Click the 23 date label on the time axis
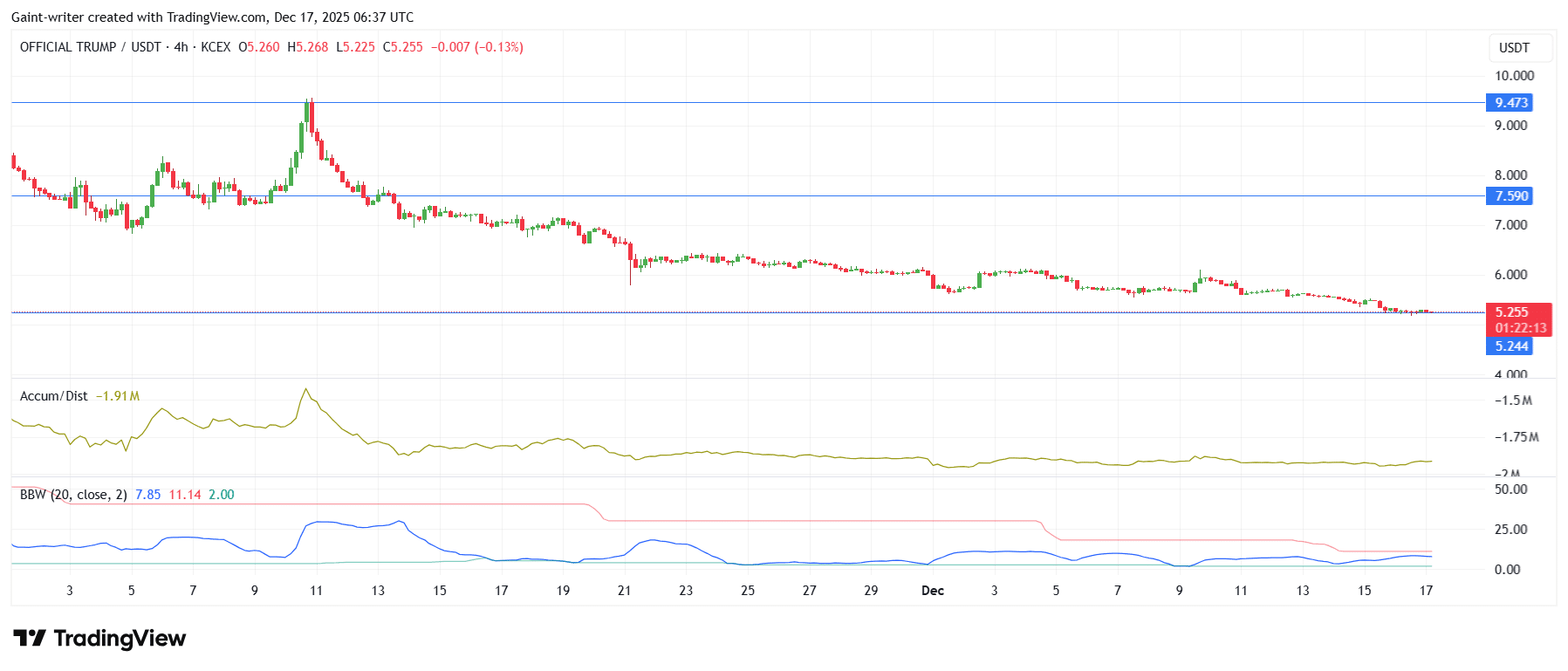 tap(686, 591)
